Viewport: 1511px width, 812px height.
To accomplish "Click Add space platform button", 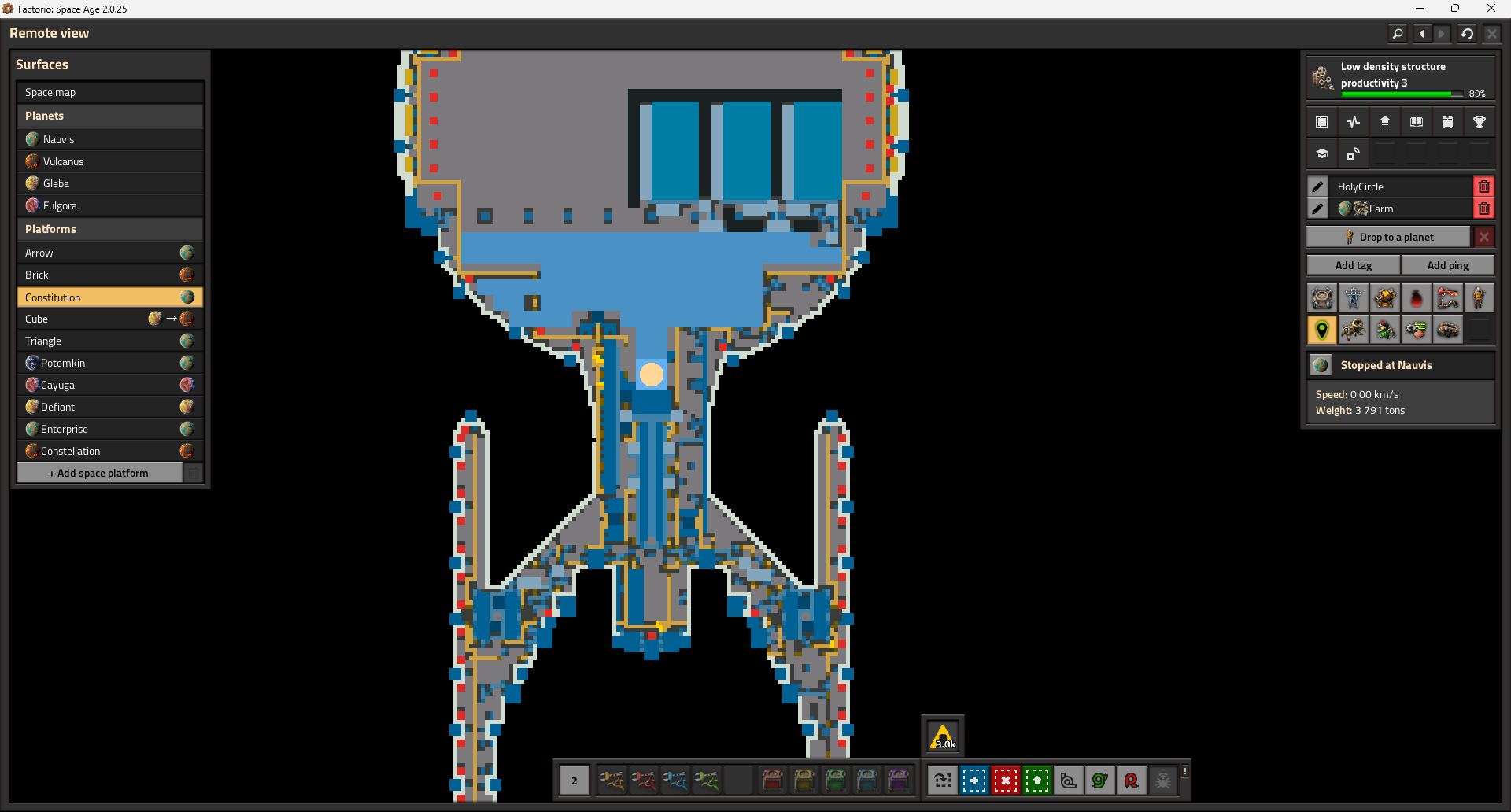I will (99, 473).
